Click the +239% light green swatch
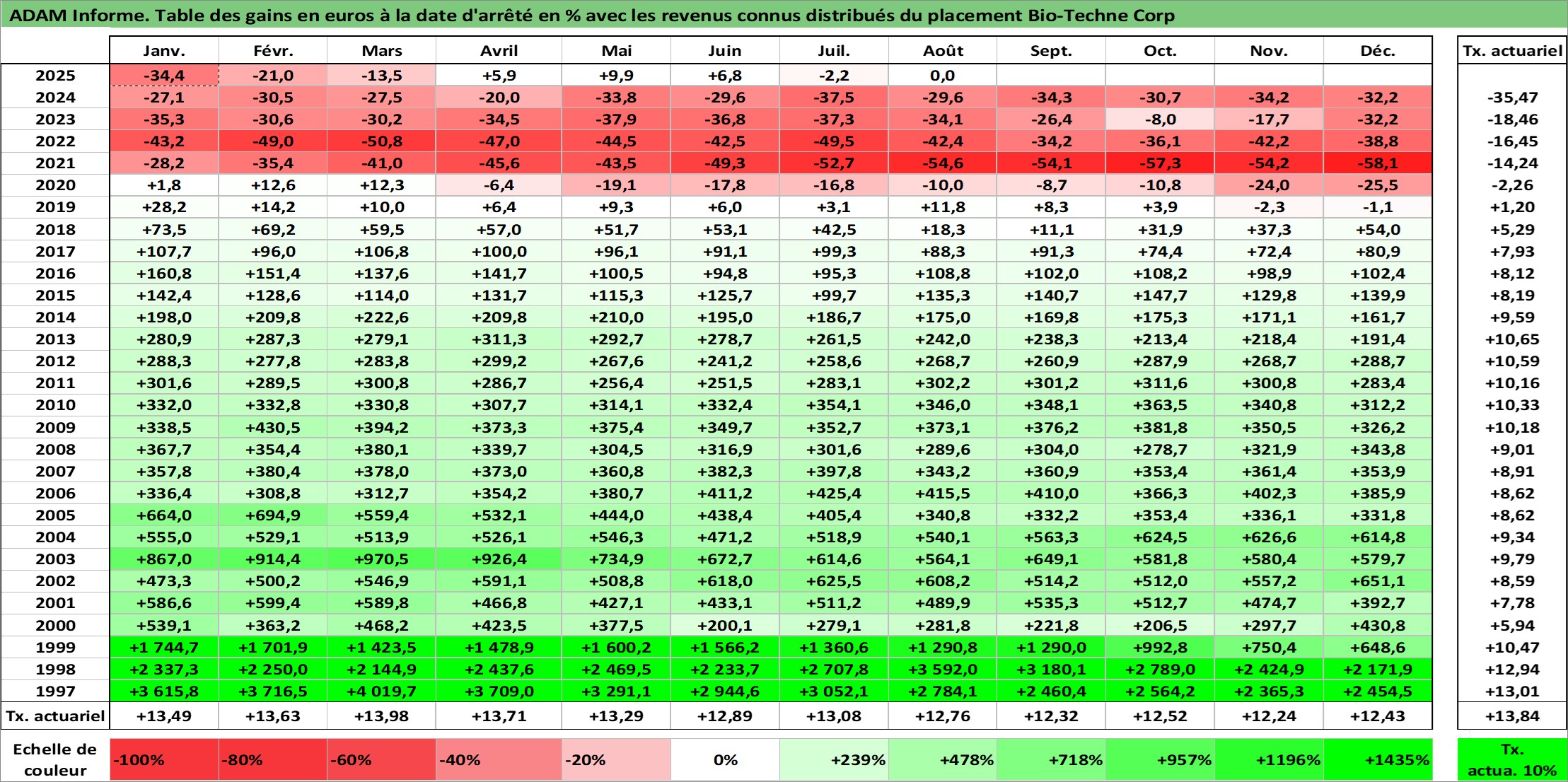Screen dimensions: 1568x782 834,760
